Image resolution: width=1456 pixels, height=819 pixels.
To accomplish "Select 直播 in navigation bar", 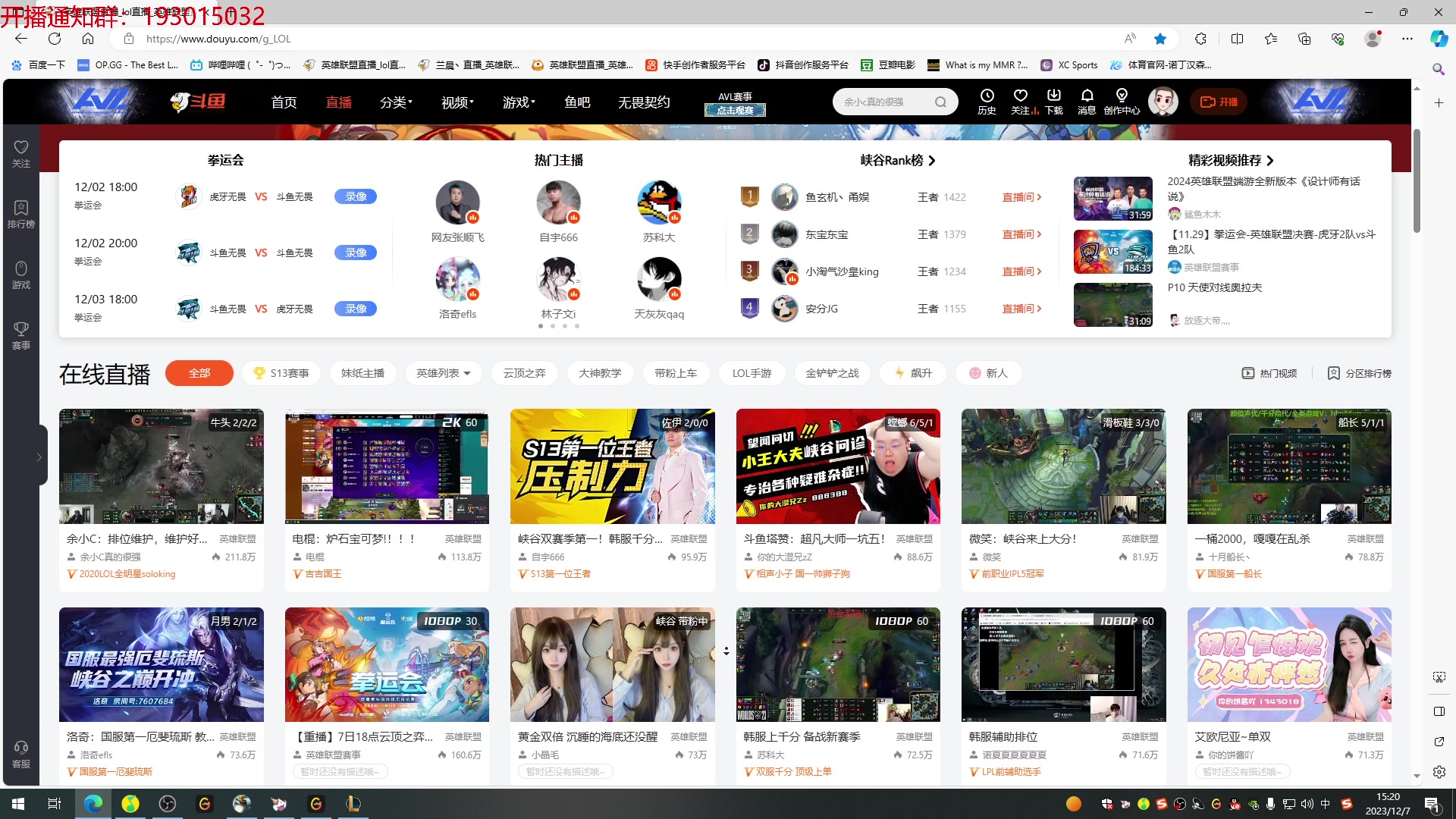I will 338,102.
